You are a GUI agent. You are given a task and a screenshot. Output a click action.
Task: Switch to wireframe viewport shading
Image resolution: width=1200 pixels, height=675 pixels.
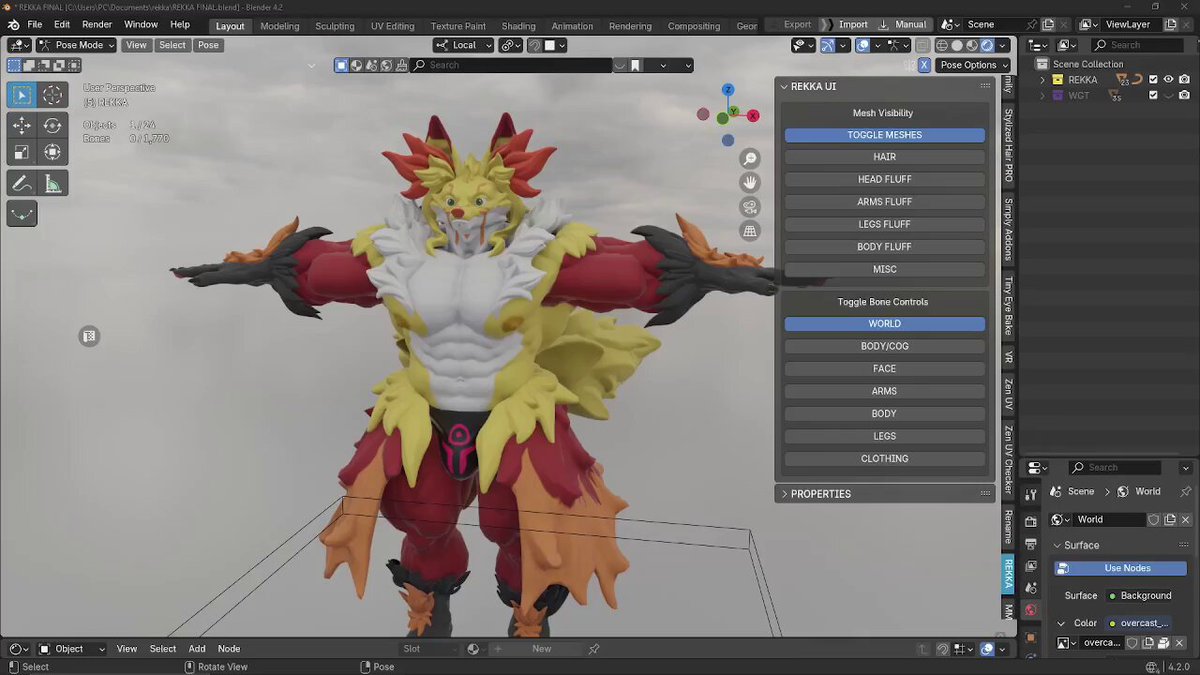pos(941,45)
